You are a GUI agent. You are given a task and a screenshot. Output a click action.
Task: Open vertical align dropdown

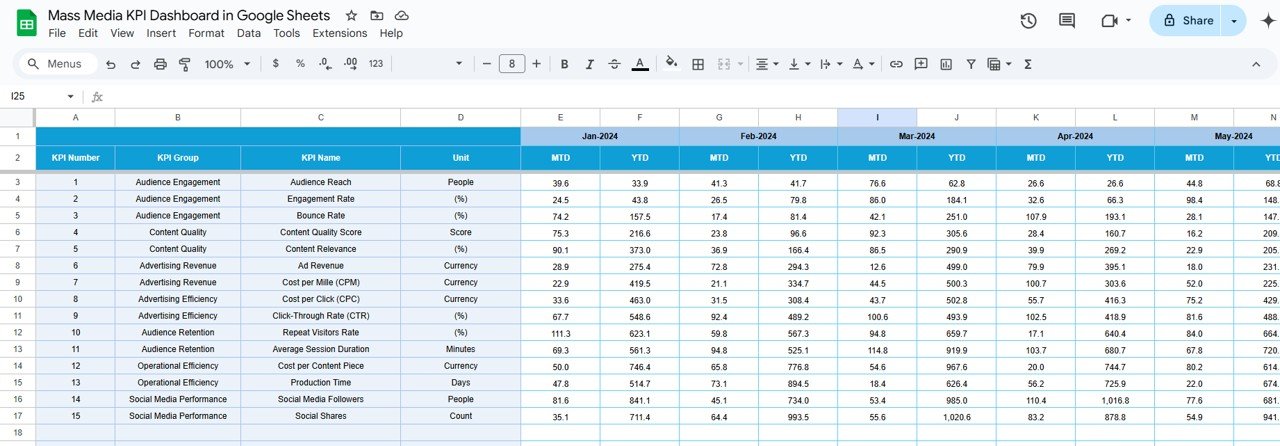click(x=799, y=64)
